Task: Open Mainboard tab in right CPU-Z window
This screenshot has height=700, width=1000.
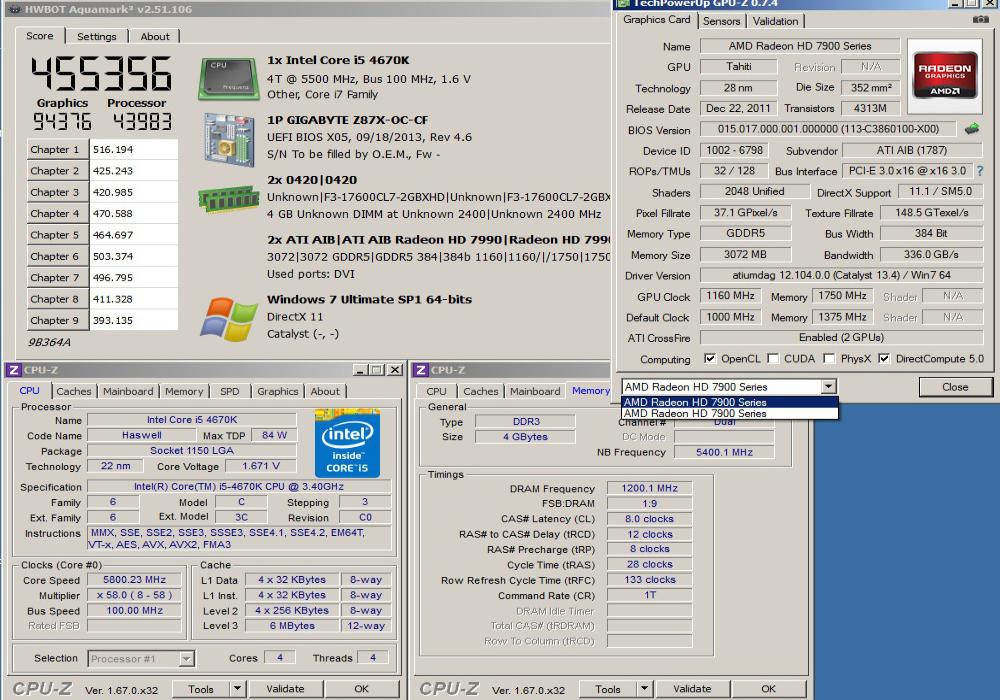Action: point(535,391)
